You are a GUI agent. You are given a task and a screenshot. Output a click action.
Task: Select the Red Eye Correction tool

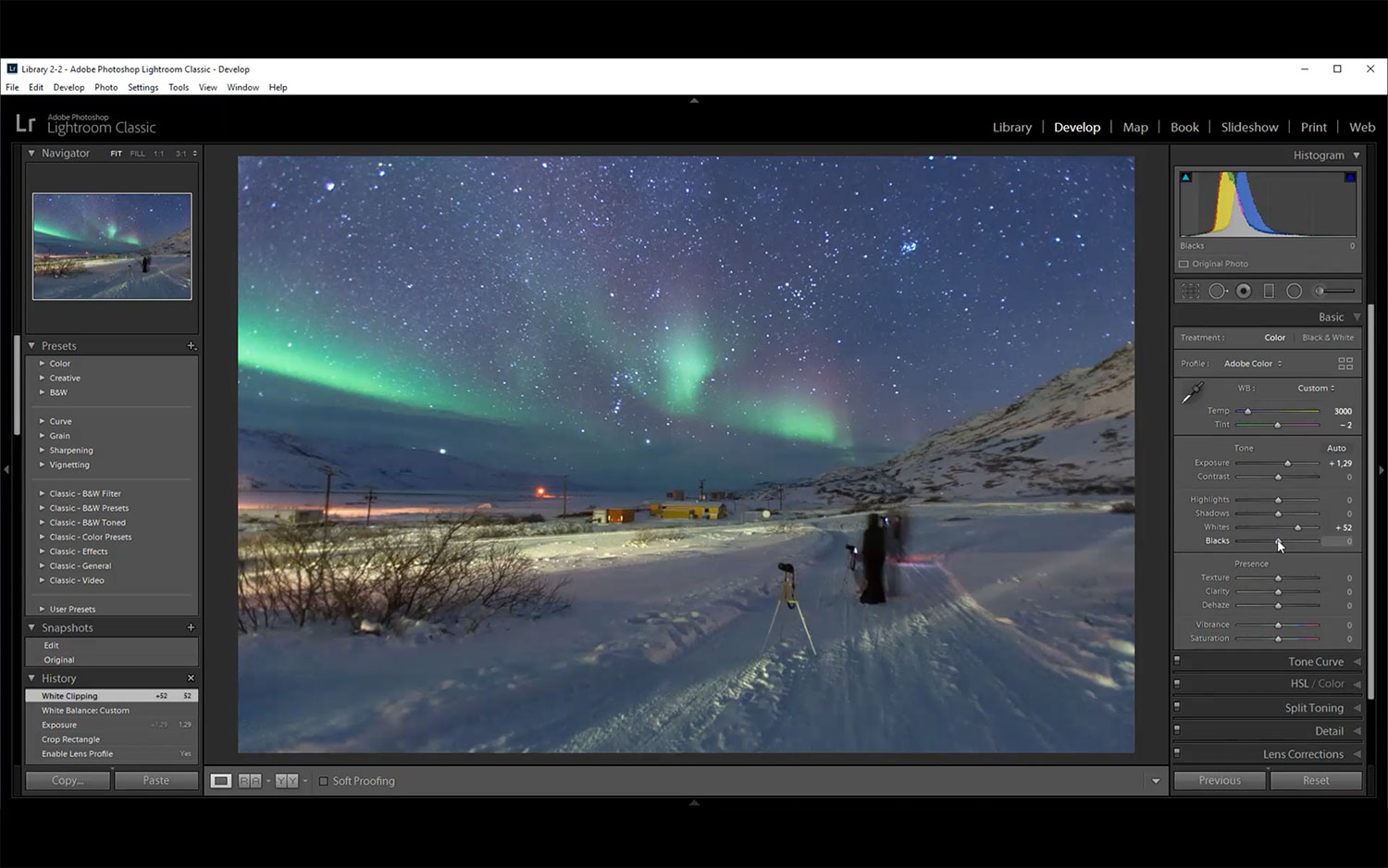[1244, 291]
